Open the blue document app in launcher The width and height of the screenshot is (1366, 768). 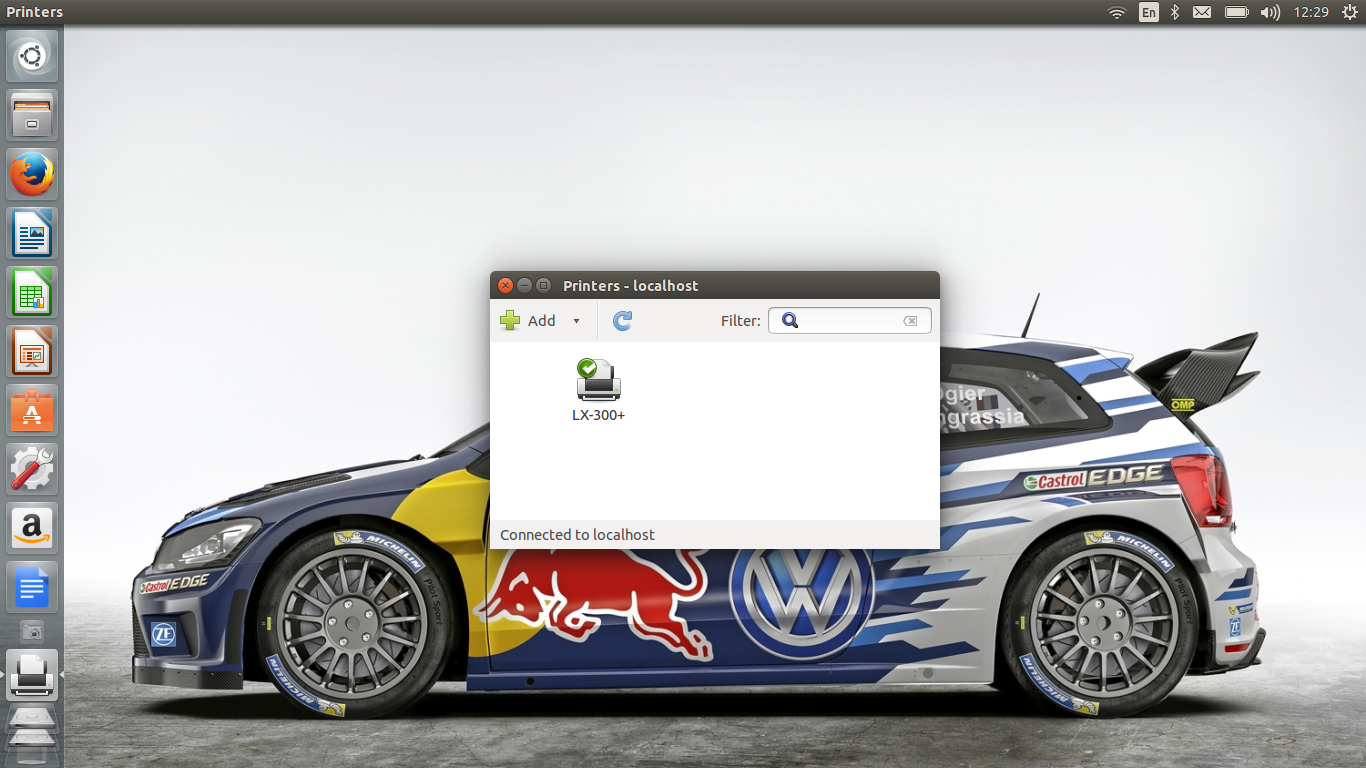pos(32,587)
